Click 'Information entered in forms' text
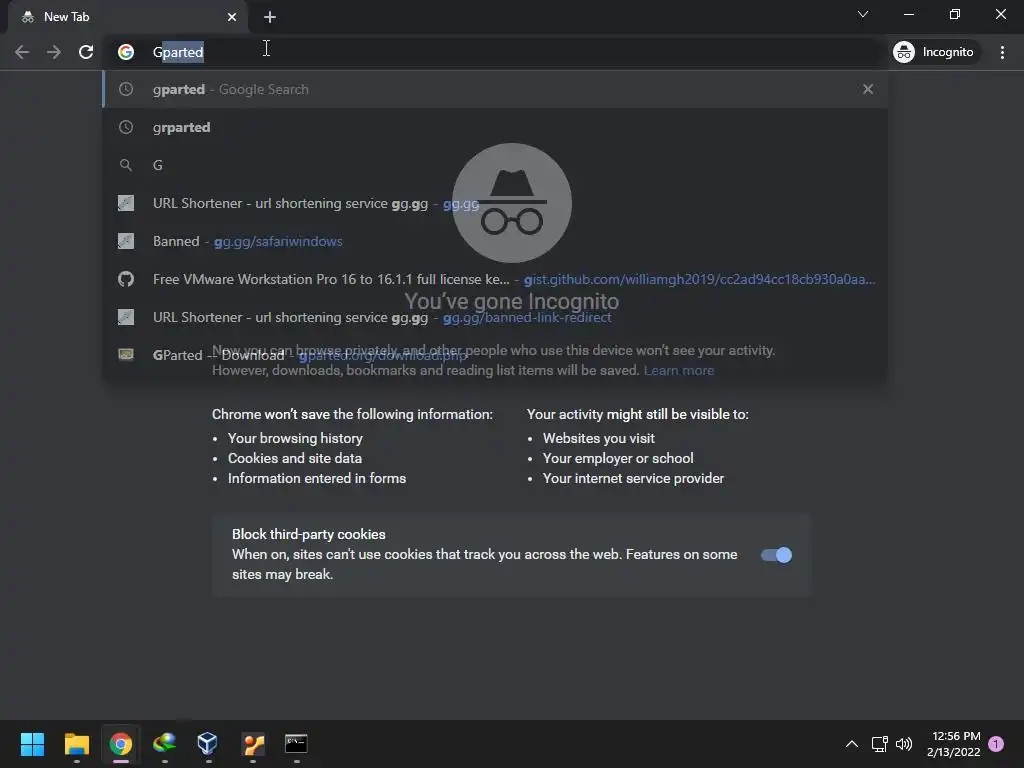 (x=317, y=479)
